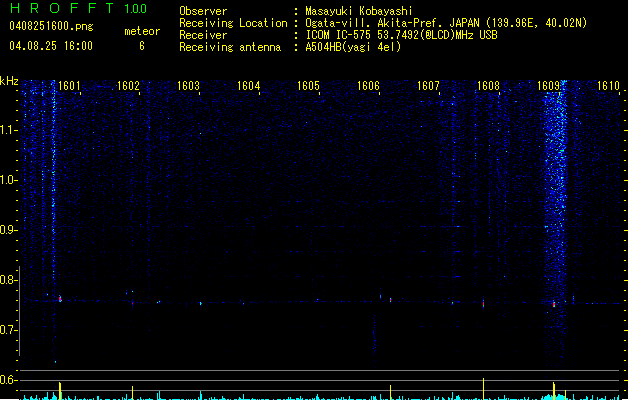Click the Ogata-vill. Akita-Pref. JAPAN location text
629x400 pixels.
tap(446, 23)
